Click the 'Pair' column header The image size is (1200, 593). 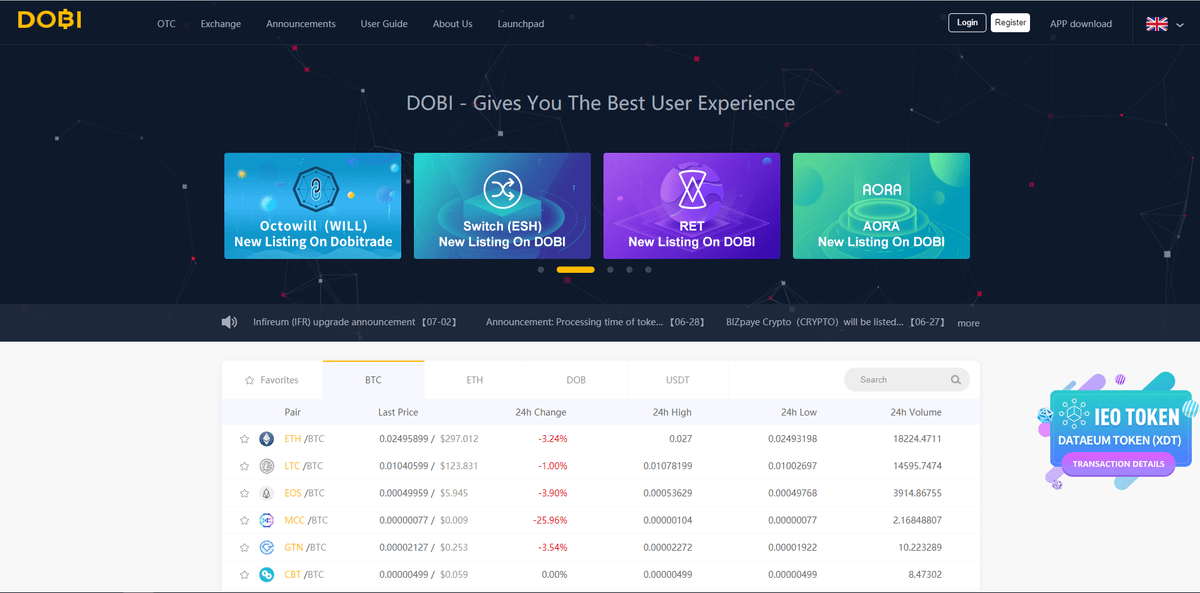292,412
